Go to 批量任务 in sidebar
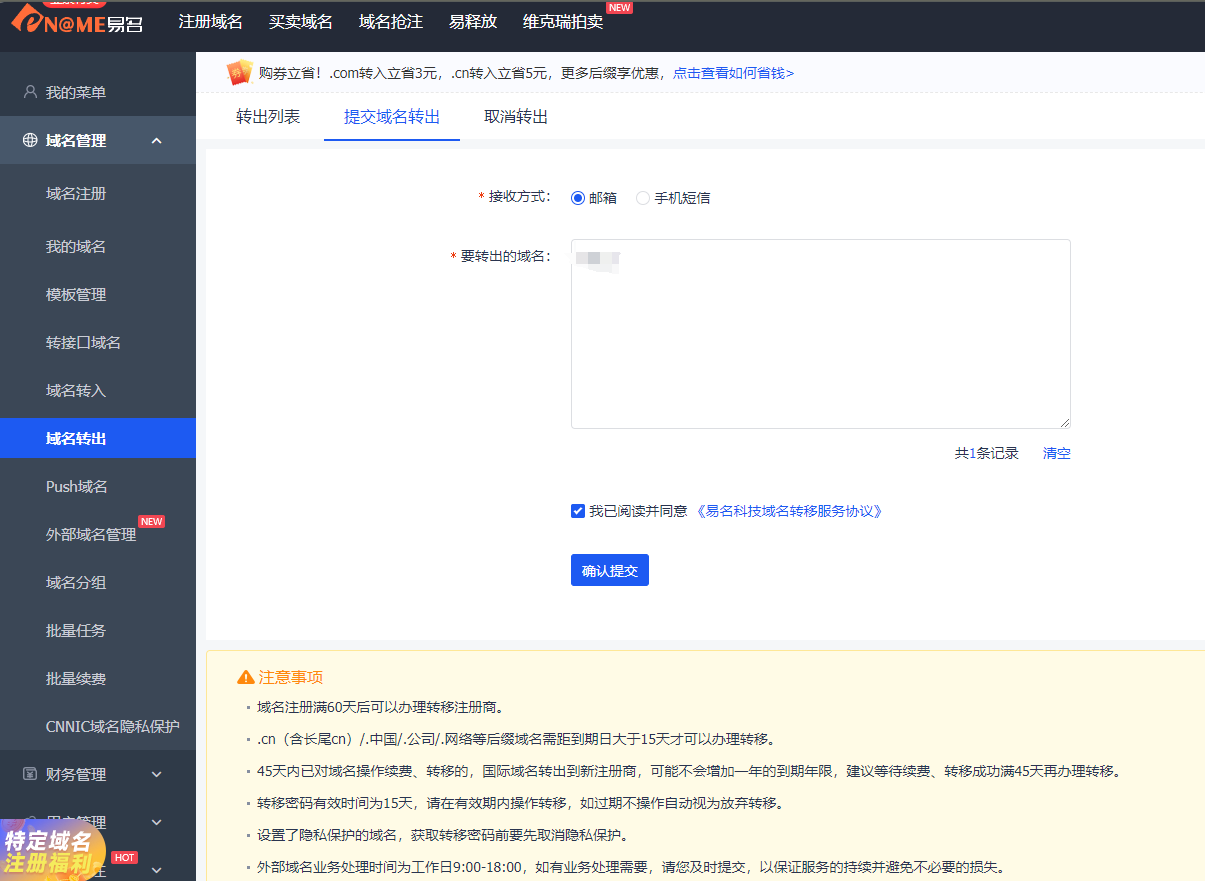Viewport: 1205px width, 881px height. 76,630
